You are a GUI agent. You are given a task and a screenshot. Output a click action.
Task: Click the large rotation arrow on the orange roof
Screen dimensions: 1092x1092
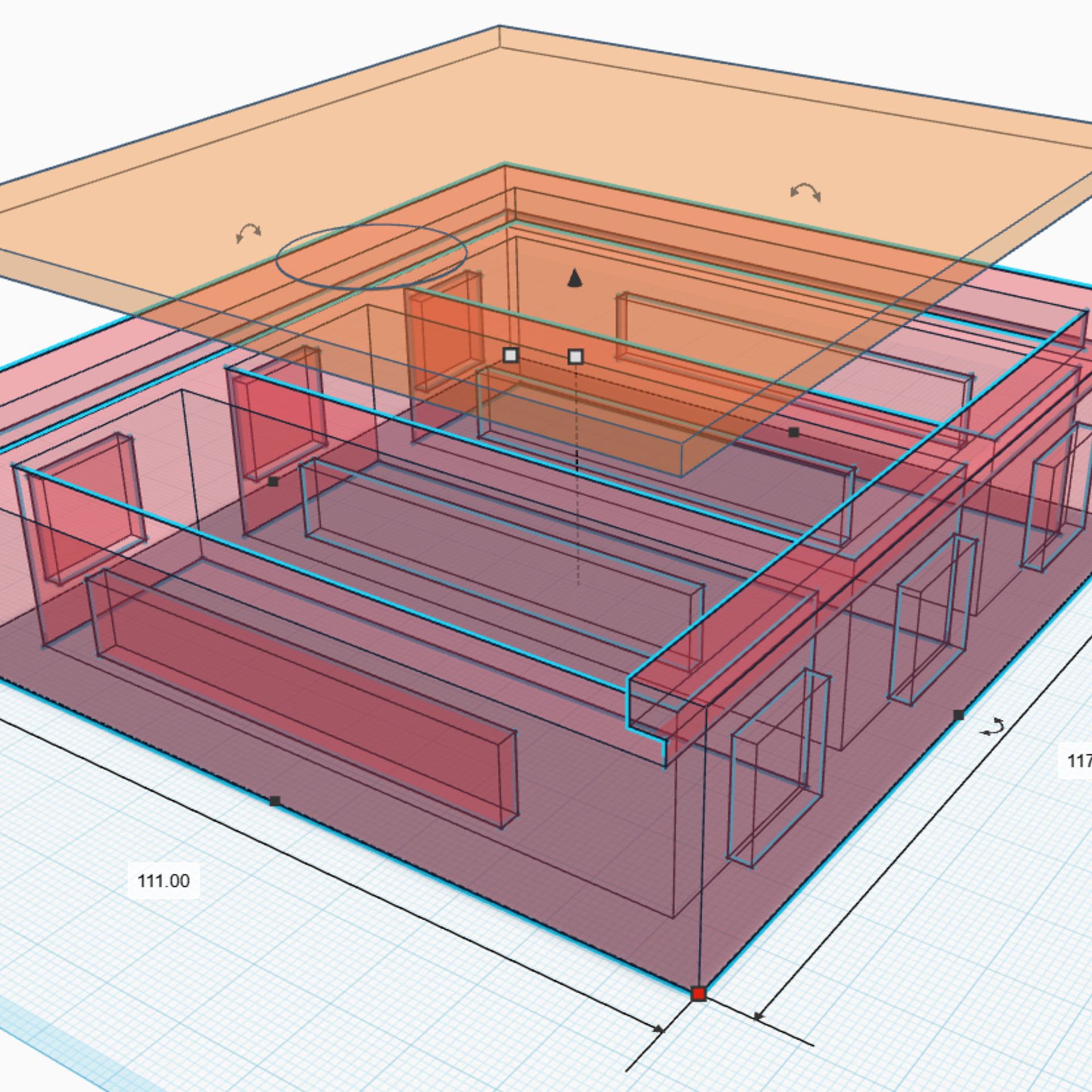click(805, 192)
